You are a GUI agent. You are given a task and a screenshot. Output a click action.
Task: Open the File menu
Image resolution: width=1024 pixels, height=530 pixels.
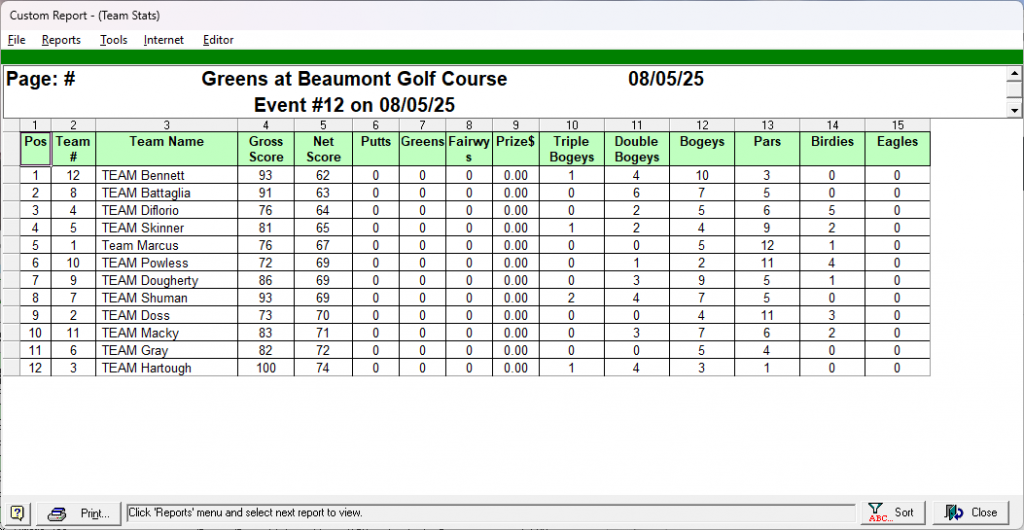point(16,40)
